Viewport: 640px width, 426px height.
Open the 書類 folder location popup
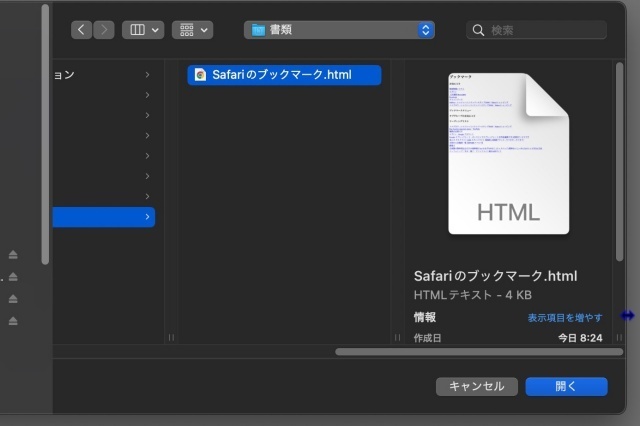339,30
